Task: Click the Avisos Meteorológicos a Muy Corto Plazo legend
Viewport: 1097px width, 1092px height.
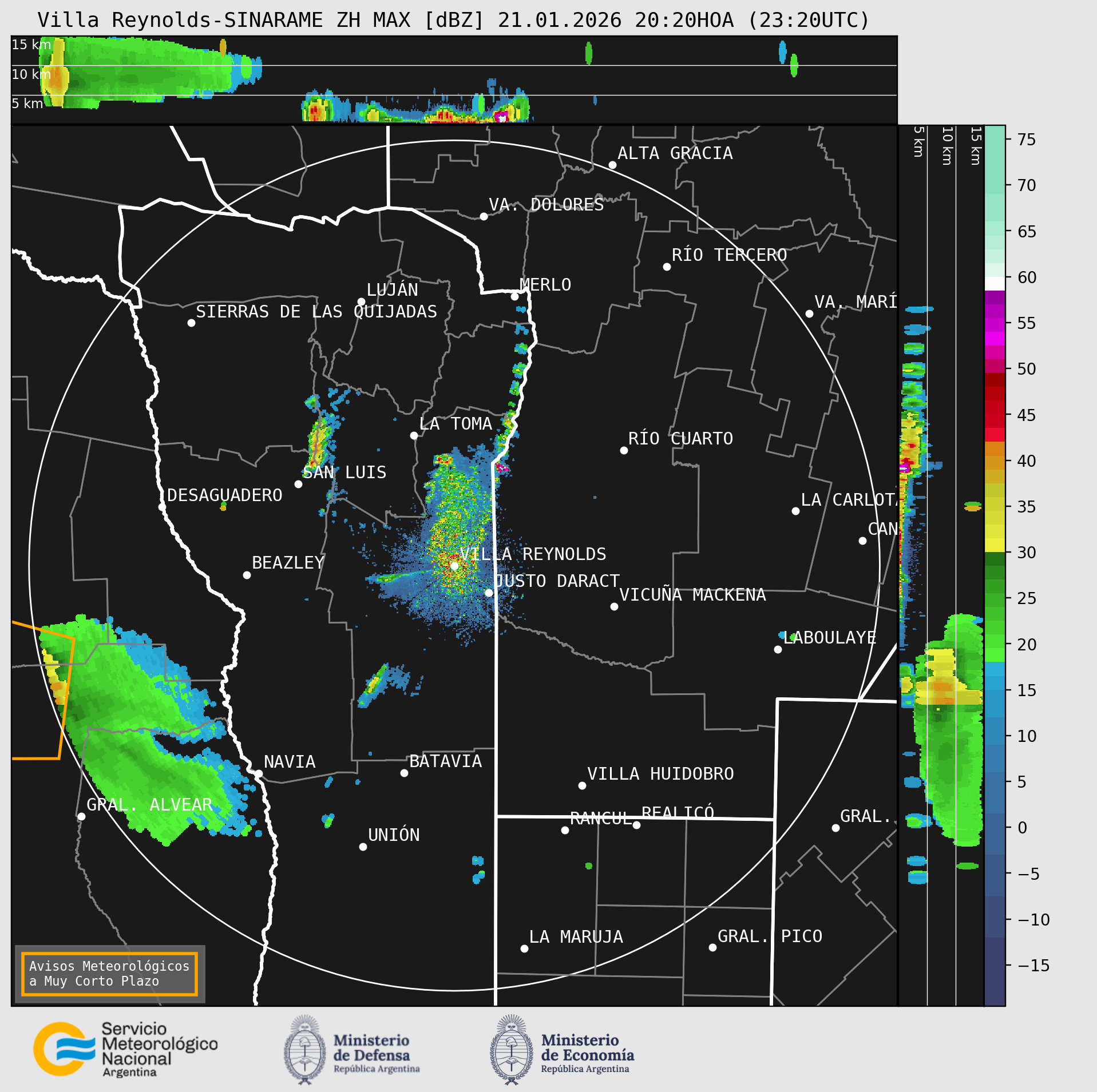Action: pos(109,974)
